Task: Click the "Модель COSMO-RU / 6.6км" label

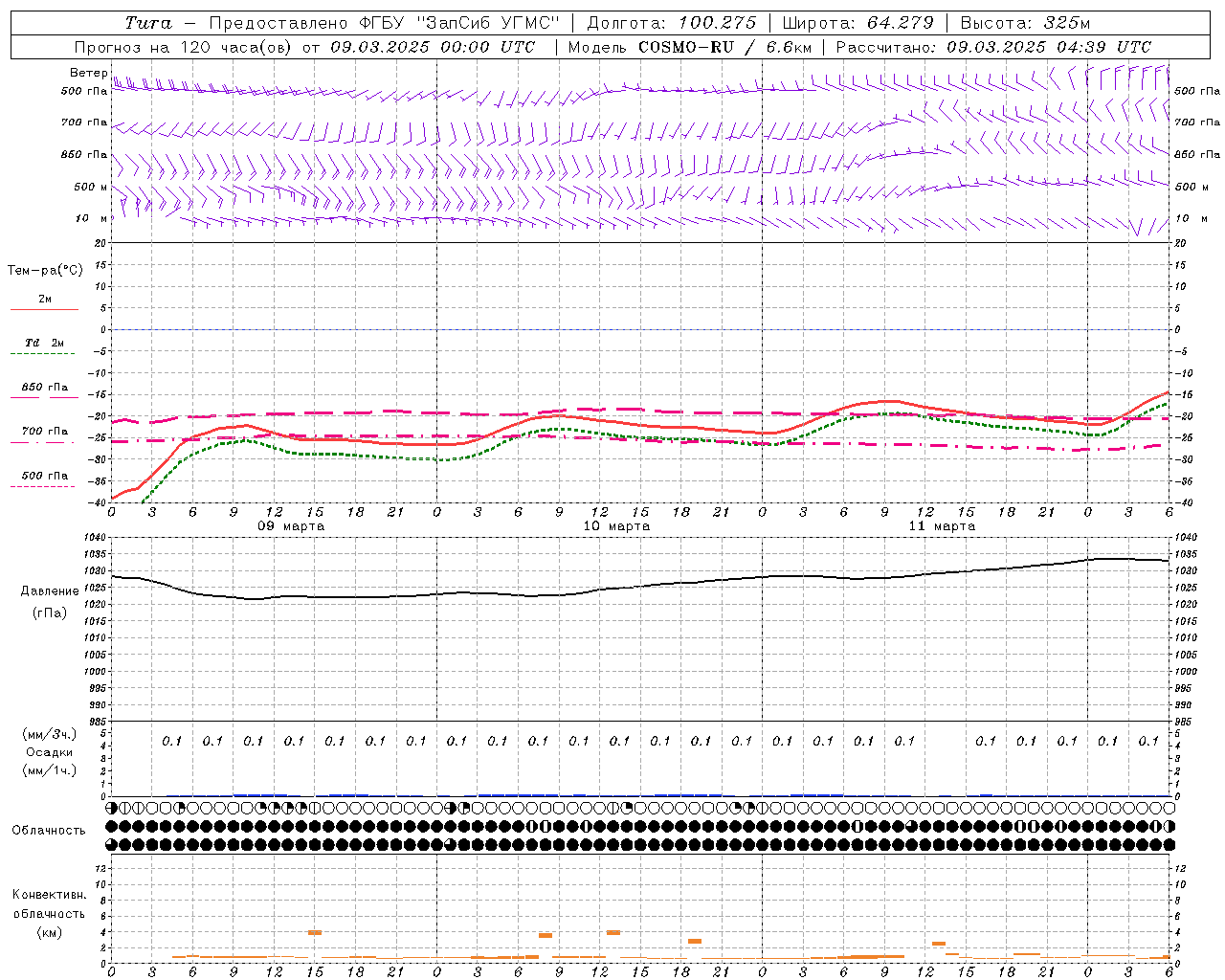Action: (x=690, y=47)
